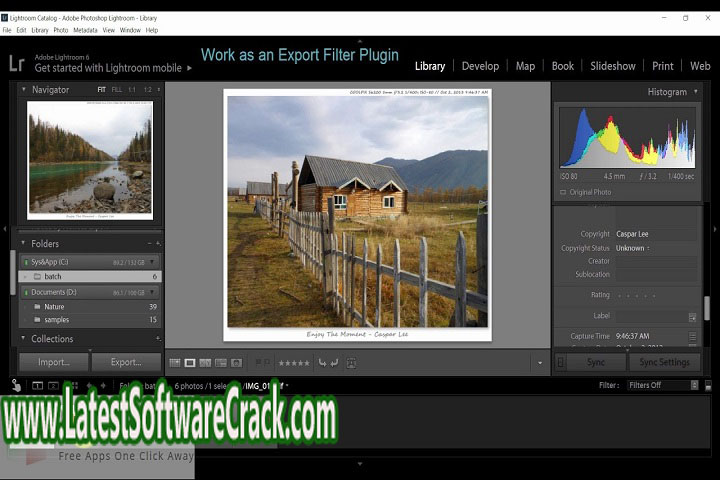Add new folder plus icon
This screenshot has width=720, height=480.
coord(158,243)
